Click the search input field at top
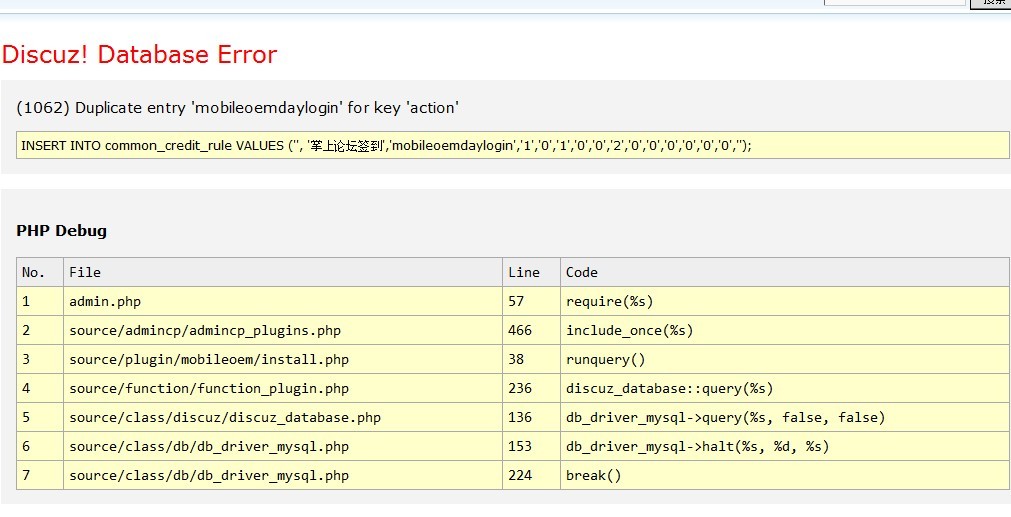 (895, 2)
